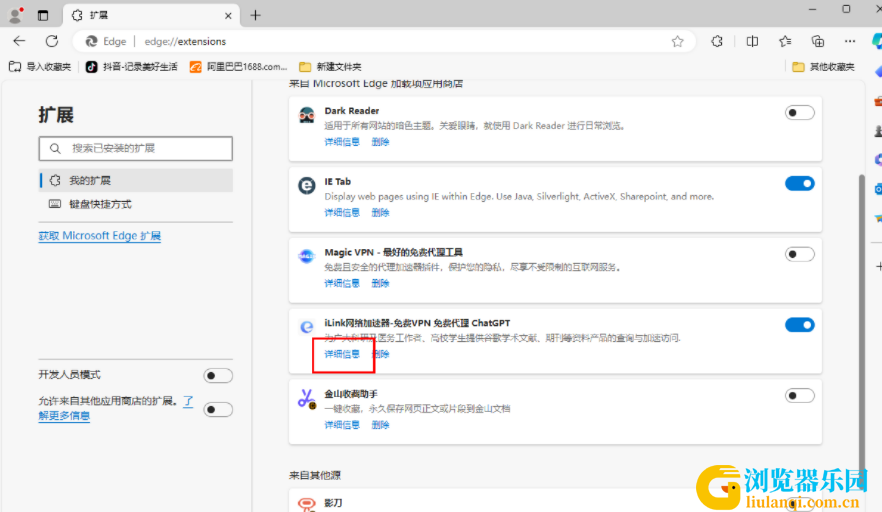Select 我的扩展 in sidebar
882x512 pixels.
point(136,181)
